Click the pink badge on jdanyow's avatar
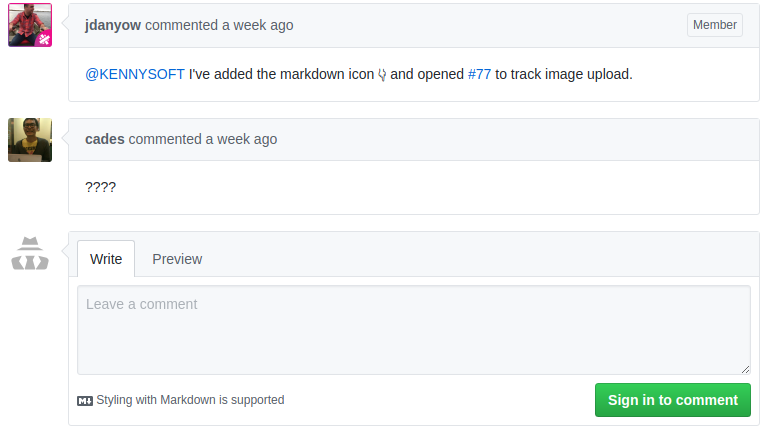Viewport: 765px width, 429px height. point(44,39)
